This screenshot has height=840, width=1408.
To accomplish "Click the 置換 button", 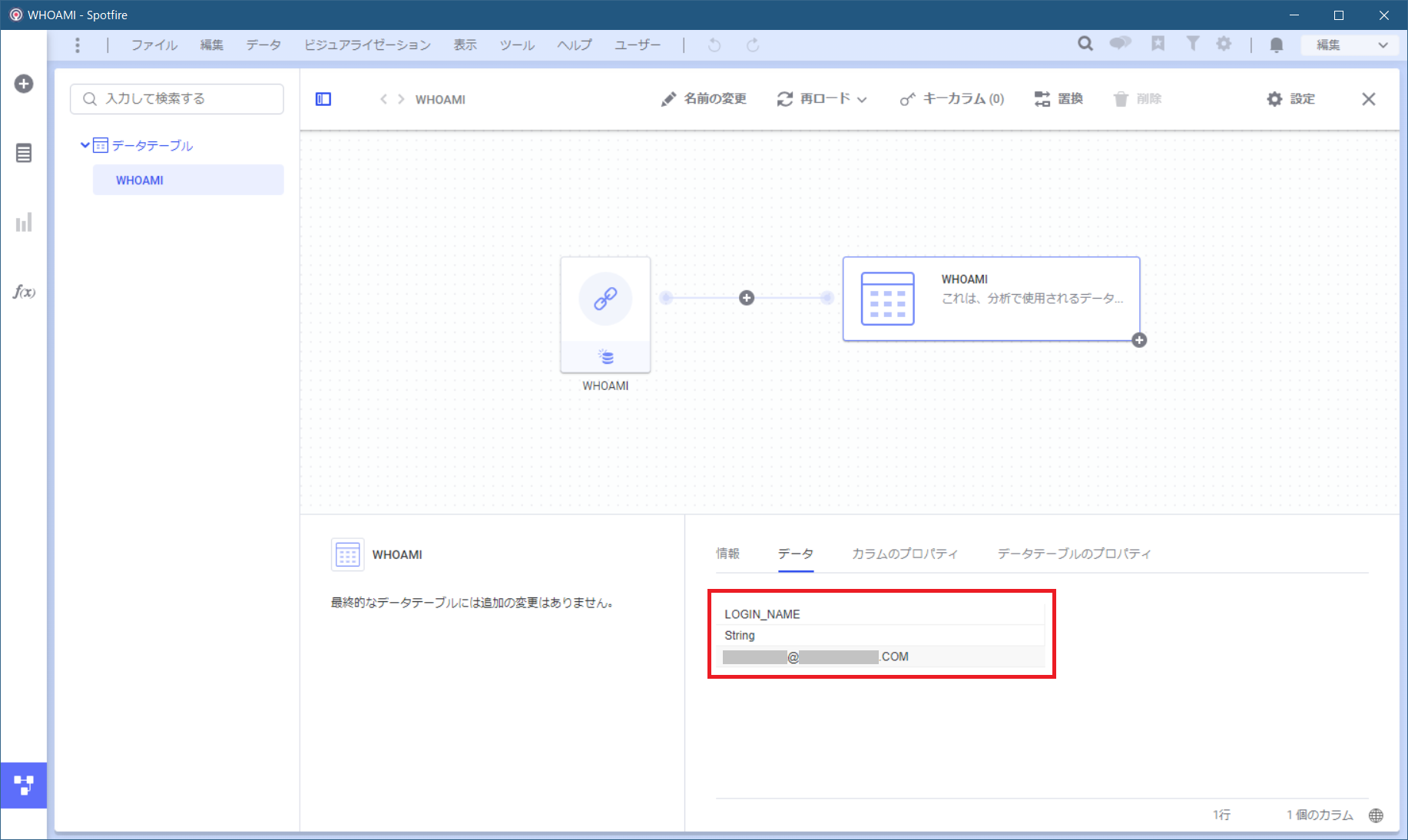I will pos(1058,99).
